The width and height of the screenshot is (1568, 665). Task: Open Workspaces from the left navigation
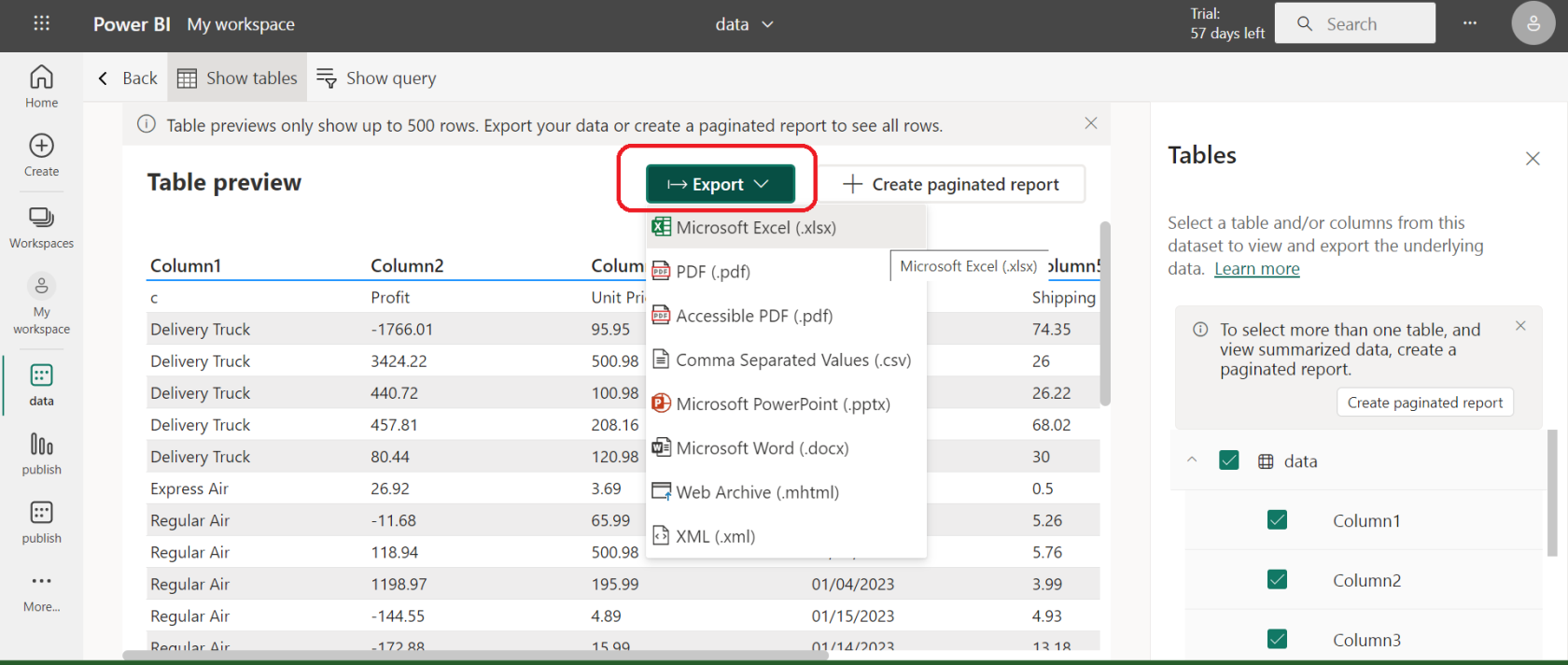click(41, 227)
